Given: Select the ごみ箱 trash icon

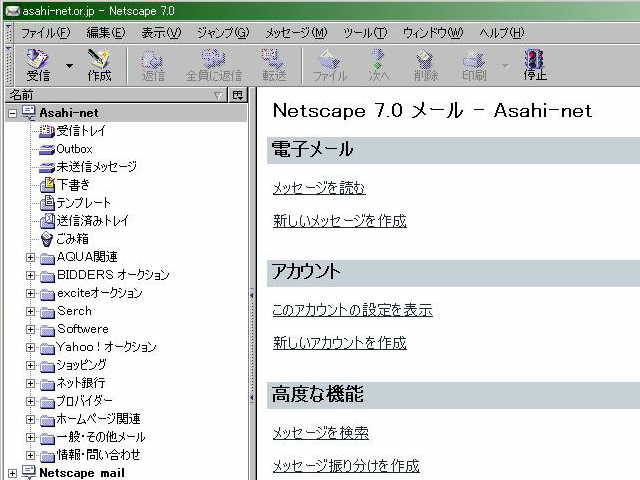Looking at the screenshot, I should click(x=47, y=239).
